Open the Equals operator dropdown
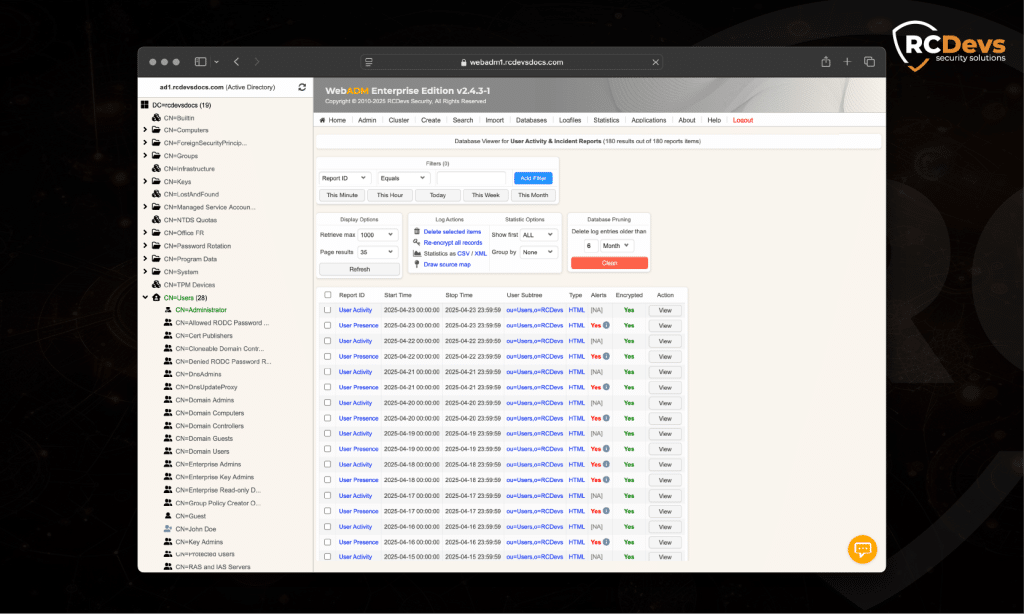1024x614 pixels. coord(403,178)
